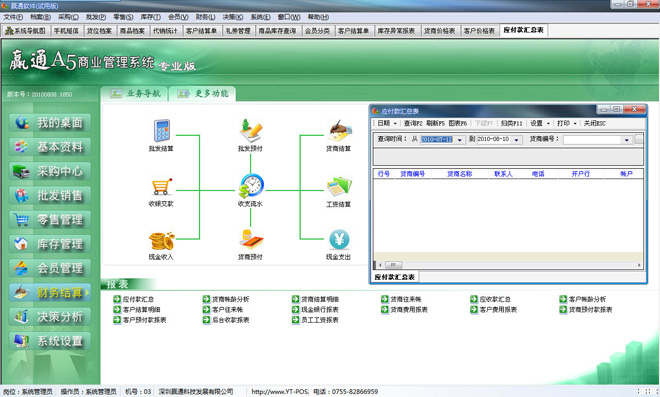Open the 文件(F) menu
Image resolution: width=660 pixels, height=397 pixels.
[x=13, y=17]
